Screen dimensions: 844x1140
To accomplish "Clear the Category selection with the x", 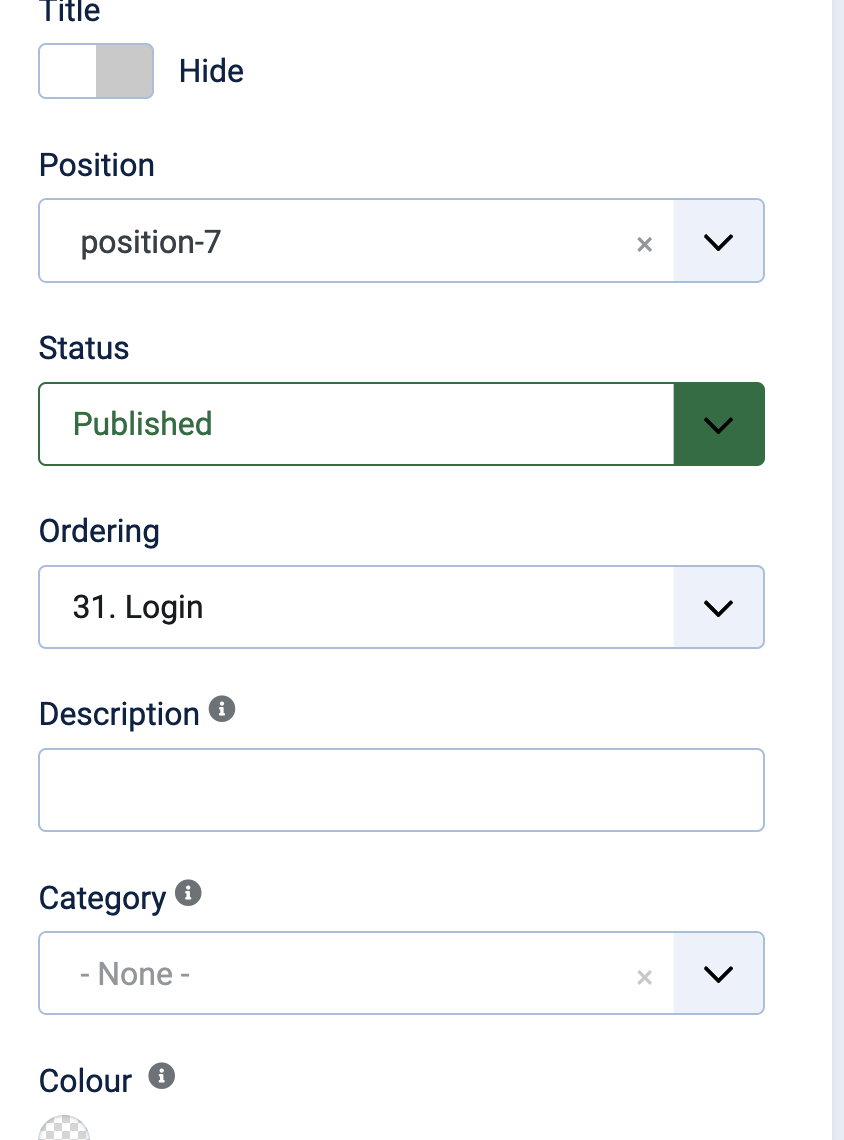I will pyautogui.click(x=645, y=977).
